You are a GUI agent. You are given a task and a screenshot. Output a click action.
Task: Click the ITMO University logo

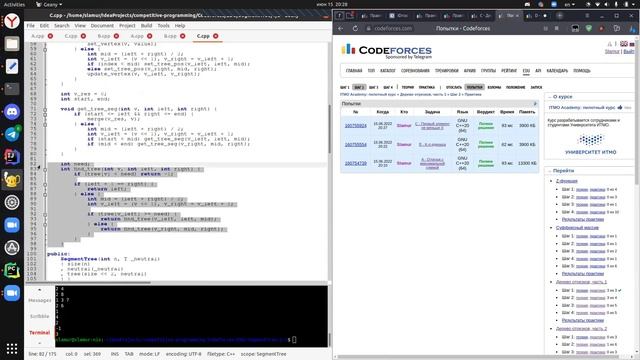tap(591, 145)
